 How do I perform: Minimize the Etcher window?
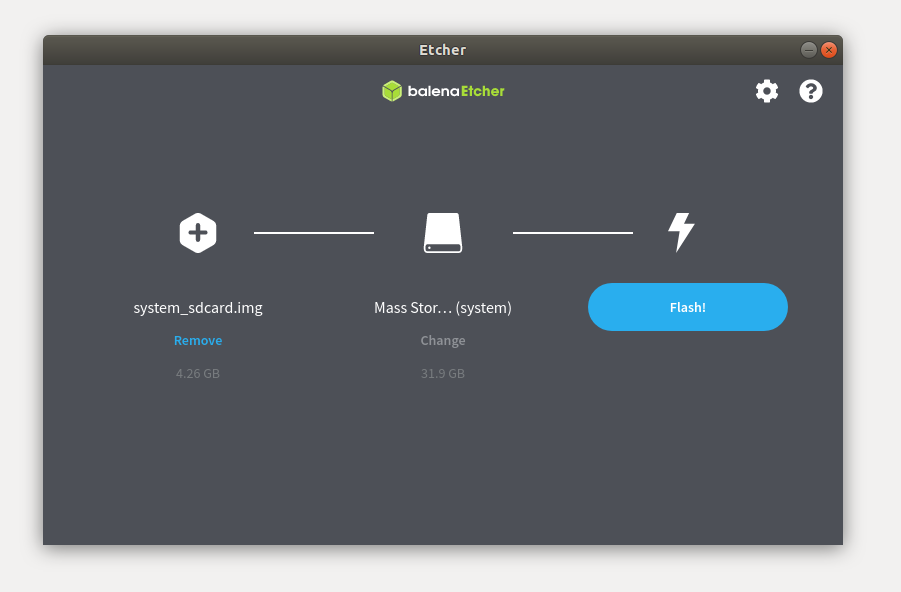coord(808,50)
